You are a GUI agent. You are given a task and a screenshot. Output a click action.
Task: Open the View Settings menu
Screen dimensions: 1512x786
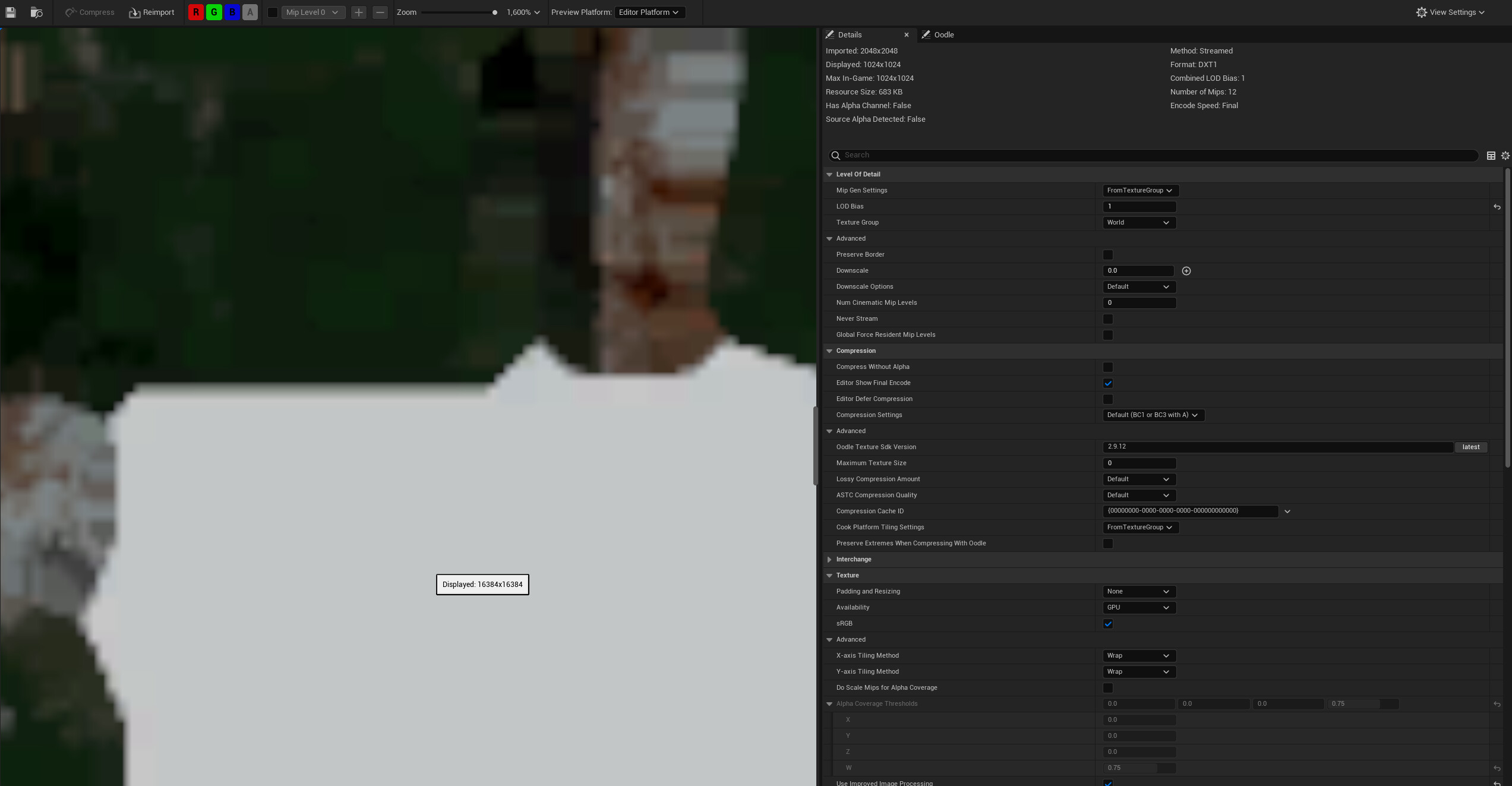tap(1450, 12)
